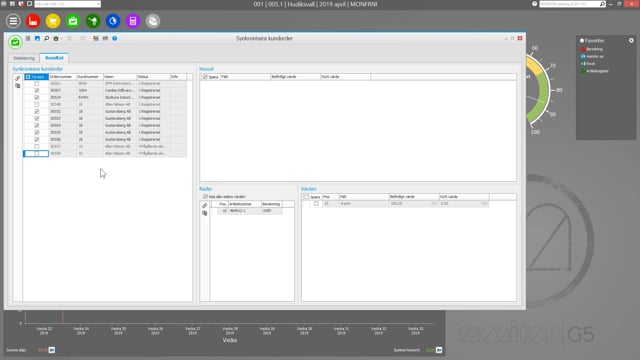Open the red factory manufacturing module
This screenshot has width=640, height=360.
(33, 21)
